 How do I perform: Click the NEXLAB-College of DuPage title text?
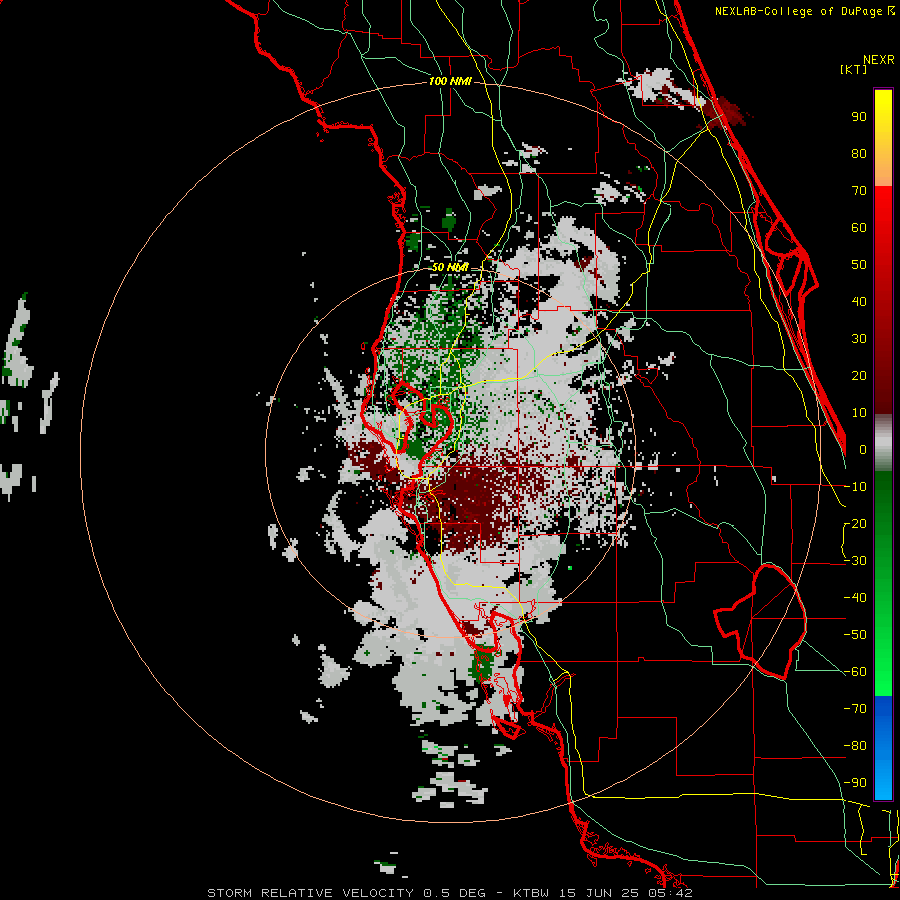click(804, 11)
